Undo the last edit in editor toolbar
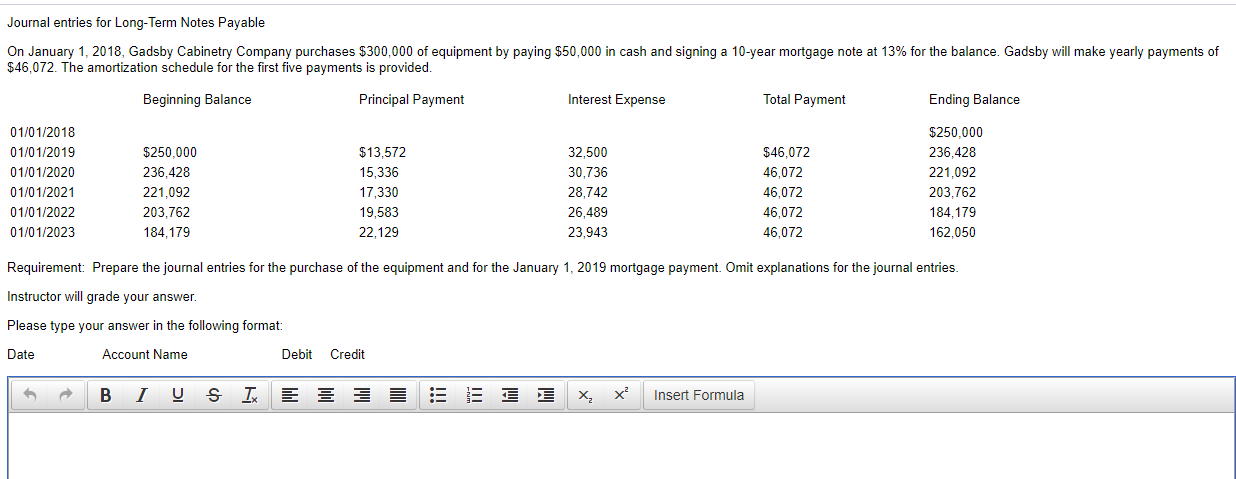1236x479 pixels. 31,395
